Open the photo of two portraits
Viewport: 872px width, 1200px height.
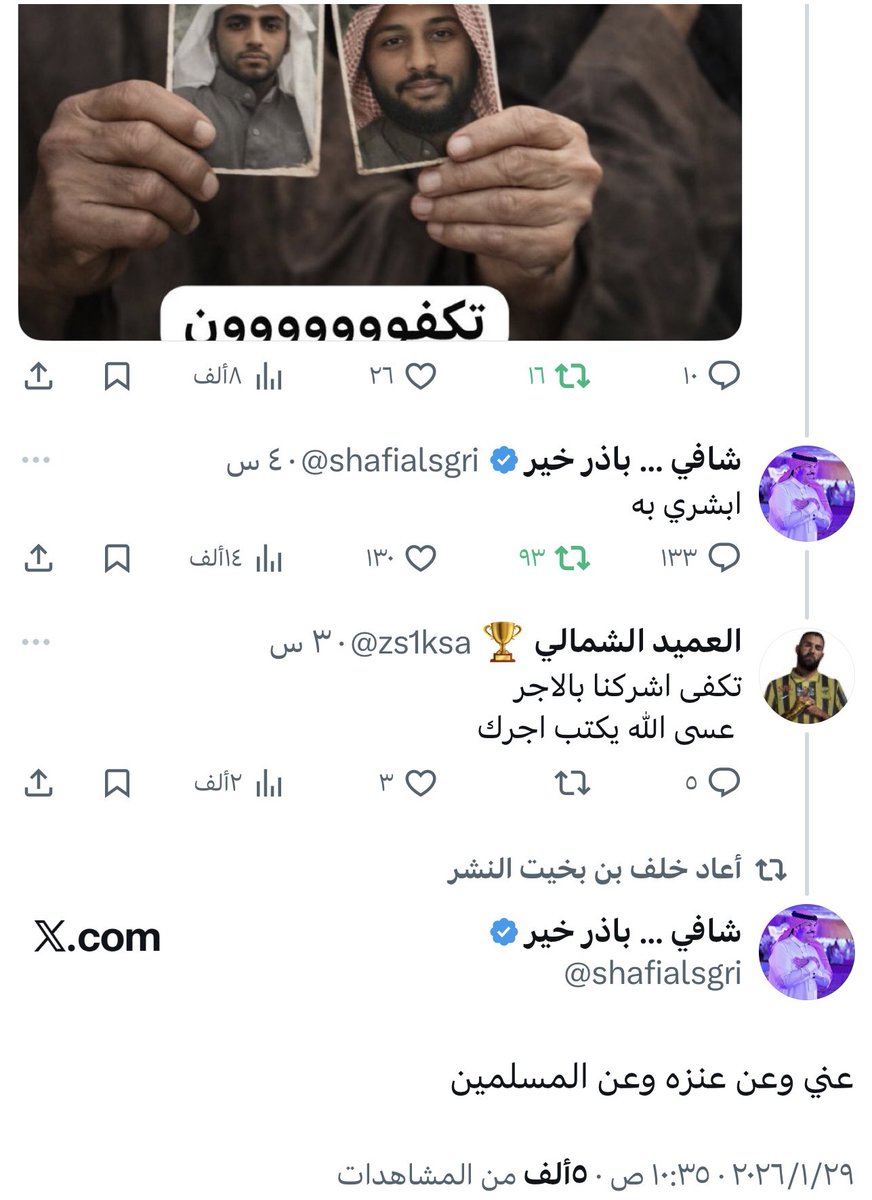click(x=380, y=170)
